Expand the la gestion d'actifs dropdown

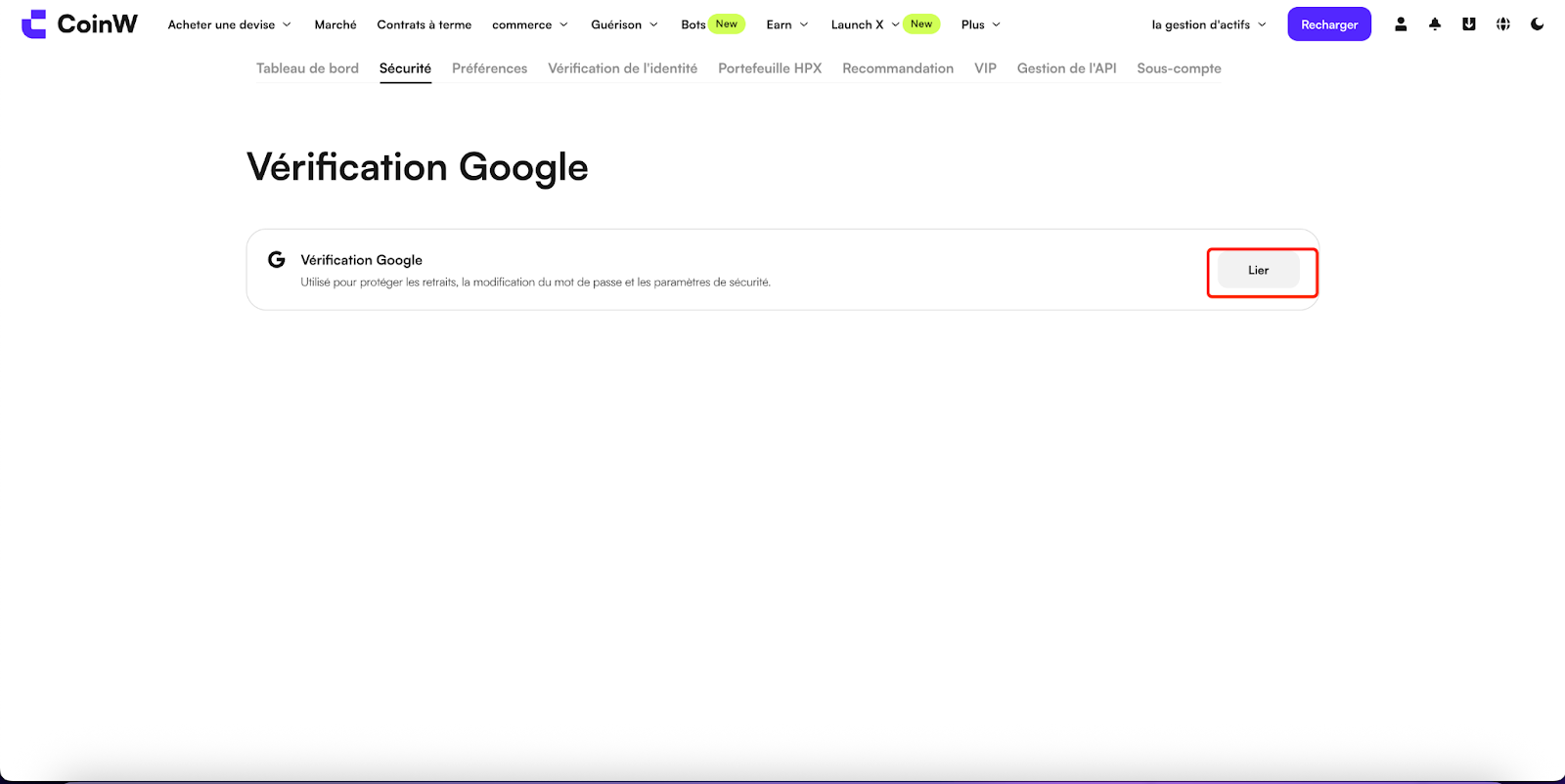pos(1209,24)
